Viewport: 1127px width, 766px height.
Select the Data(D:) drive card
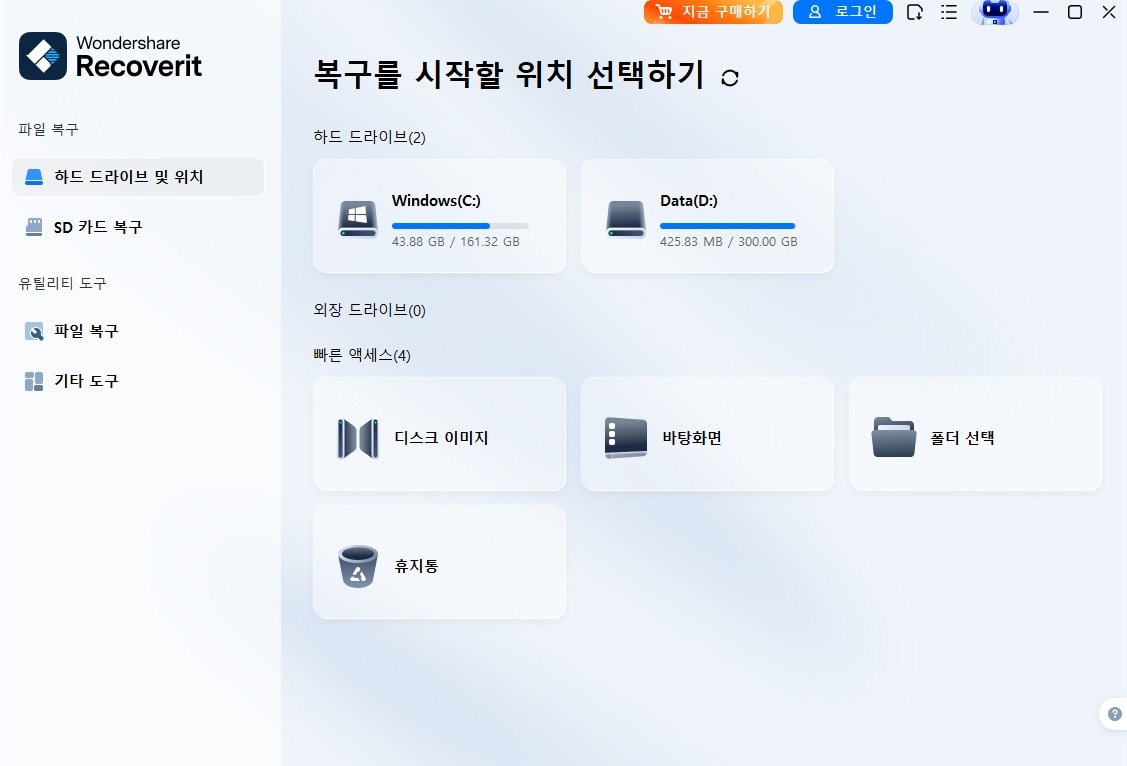click(707, 216)
